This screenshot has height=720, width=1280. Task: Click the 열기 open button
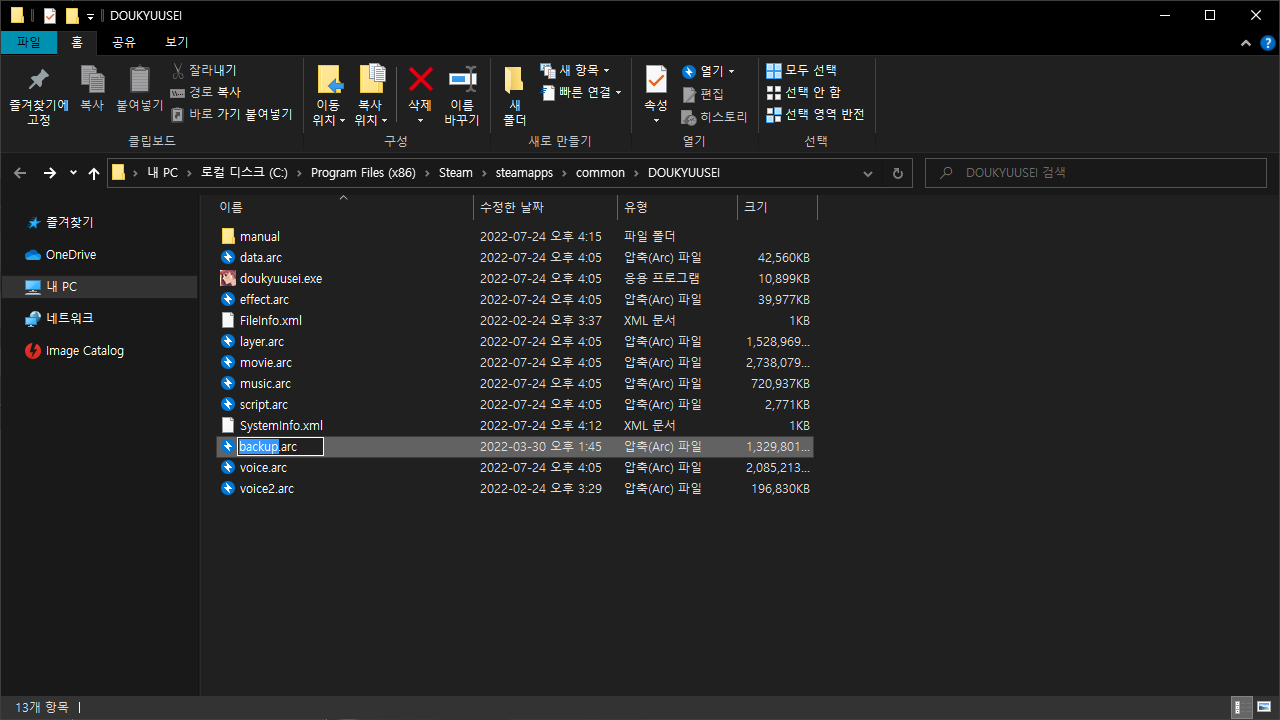click(x=708, y=71)
